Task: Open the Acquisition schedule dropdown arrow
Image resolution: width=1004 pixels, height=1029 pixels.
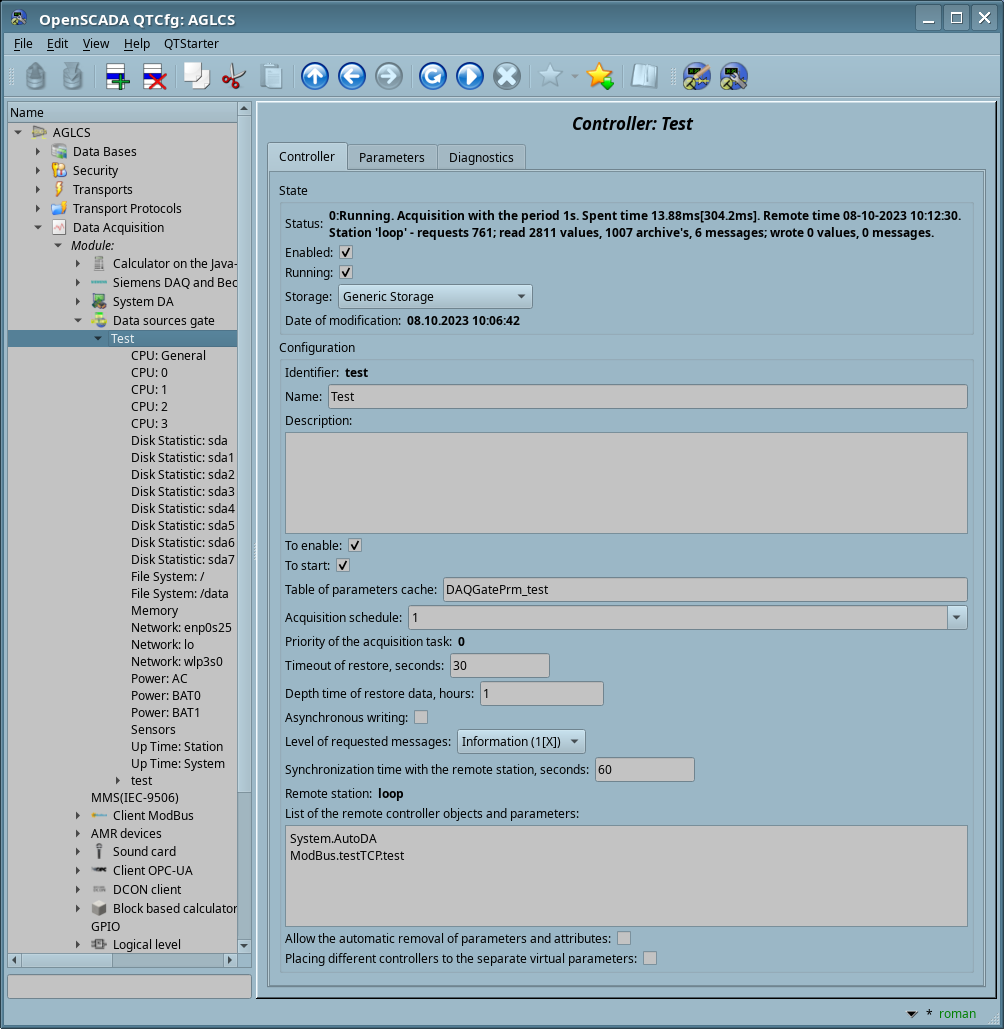Action: coord(957,618)
